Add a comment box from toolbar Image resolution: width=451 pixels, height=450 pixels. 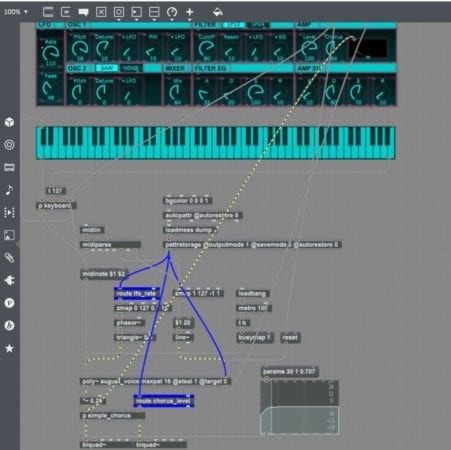(83, 12)
